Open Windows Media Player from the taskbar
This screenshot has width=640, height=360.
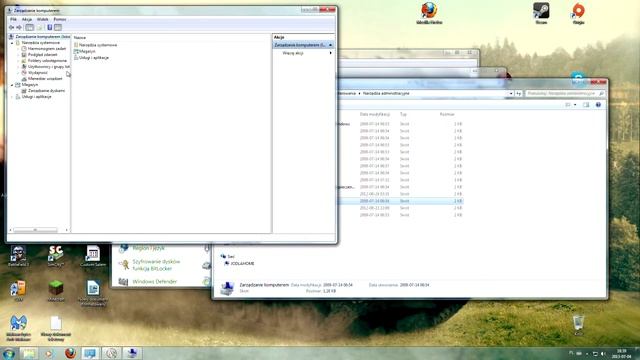49,353
